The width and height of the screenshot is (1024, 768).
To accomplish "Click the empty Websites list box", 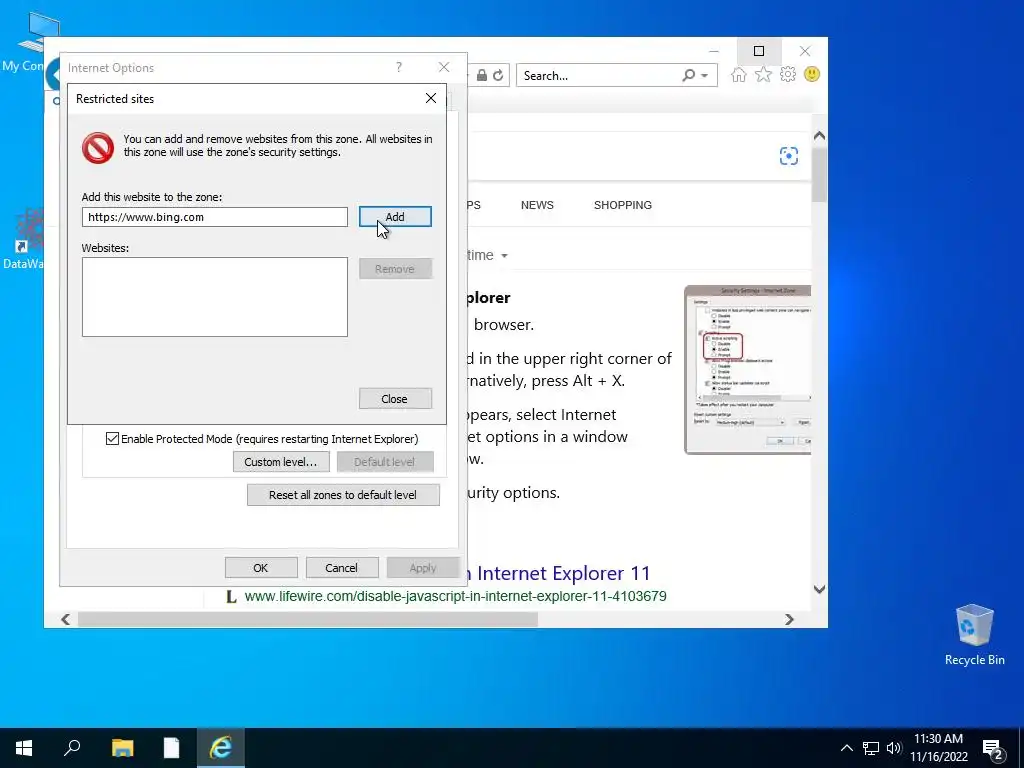I will click(x=215, y=297).
